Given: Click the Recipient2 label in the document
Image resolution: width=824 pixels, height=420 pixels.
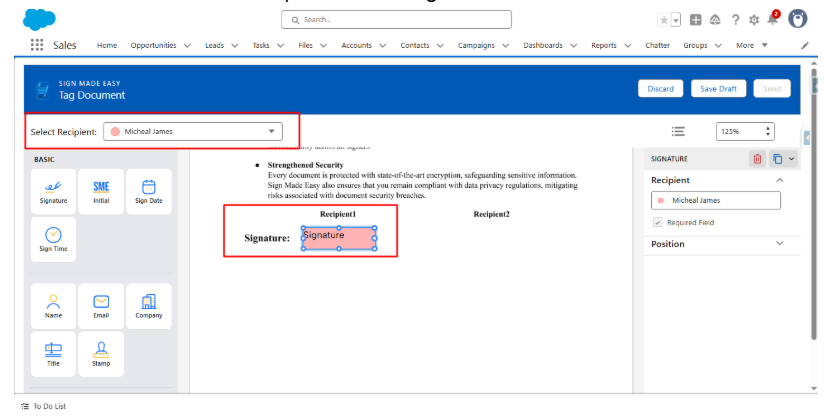Looking at the screenshot, I should click(x=491, y=214).
